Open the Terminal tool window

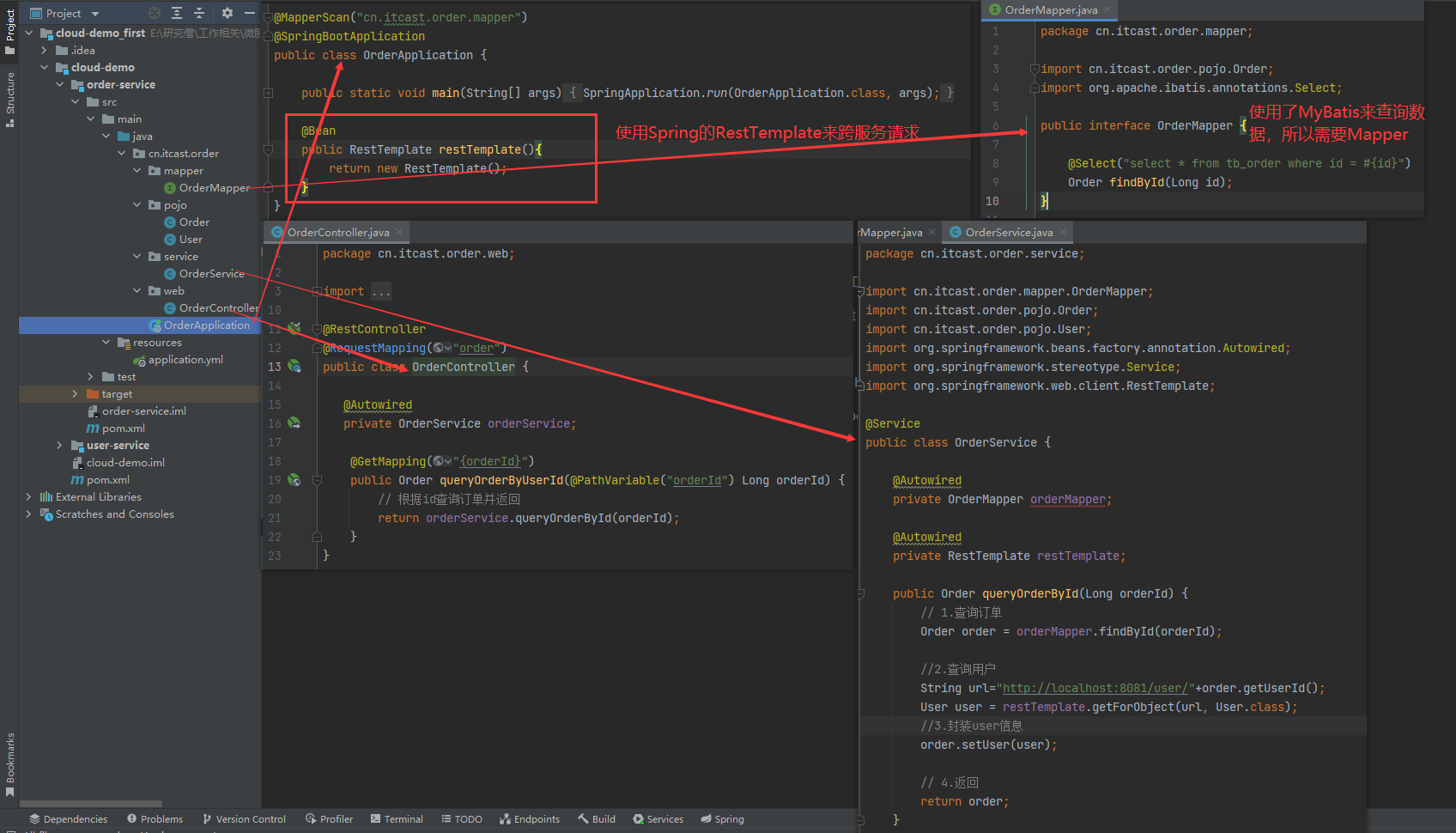397,819
